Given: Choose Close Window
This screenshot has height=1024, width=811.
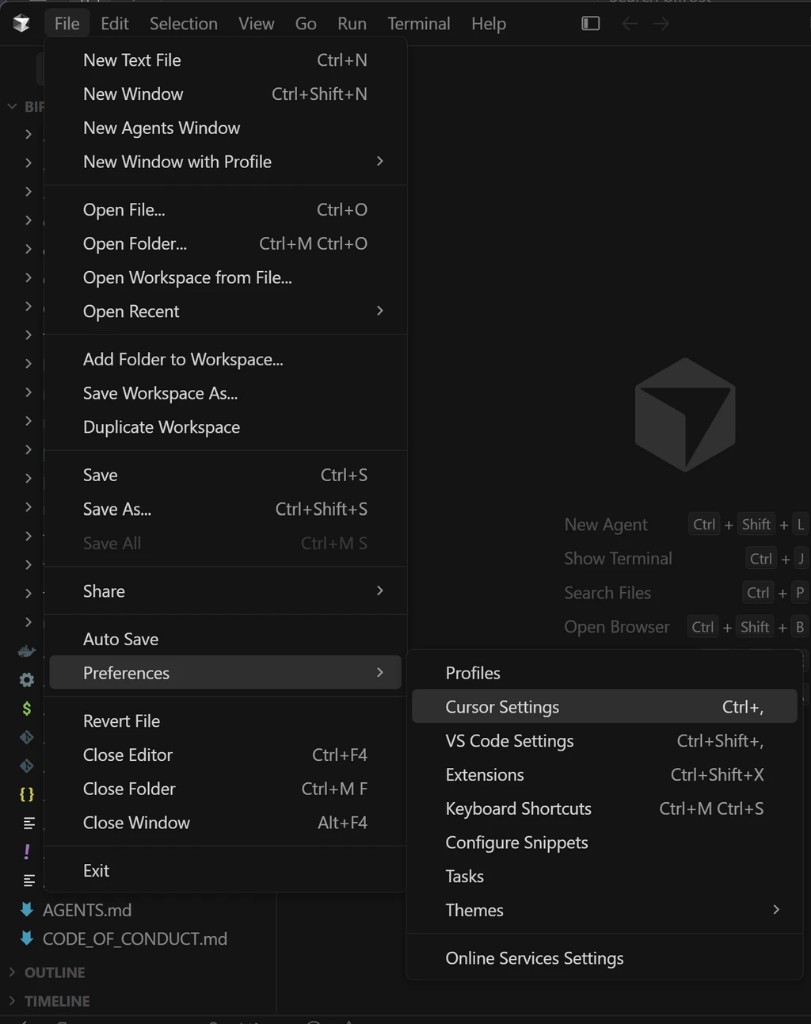Looking at the screenshot, I should tap(225, 823).
